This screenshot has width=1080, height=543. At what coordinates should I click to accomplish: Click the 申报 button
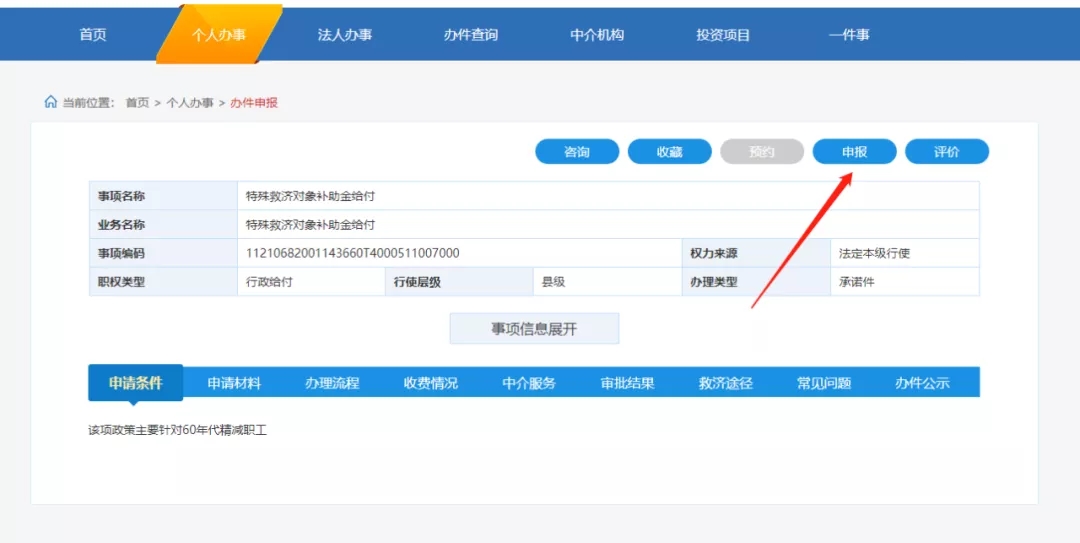855,152
